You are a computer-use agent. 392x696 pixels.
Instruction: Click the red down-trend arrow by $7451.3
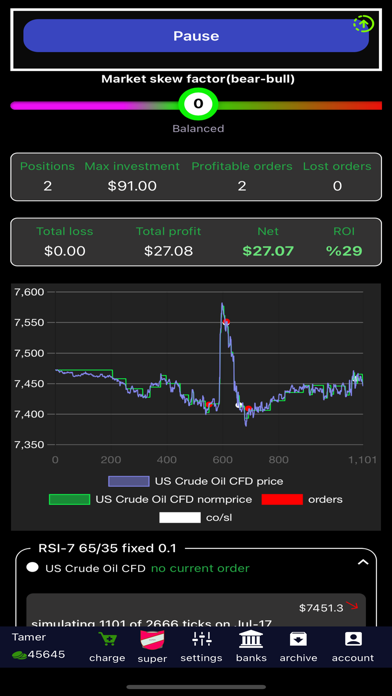pos(352,605)
